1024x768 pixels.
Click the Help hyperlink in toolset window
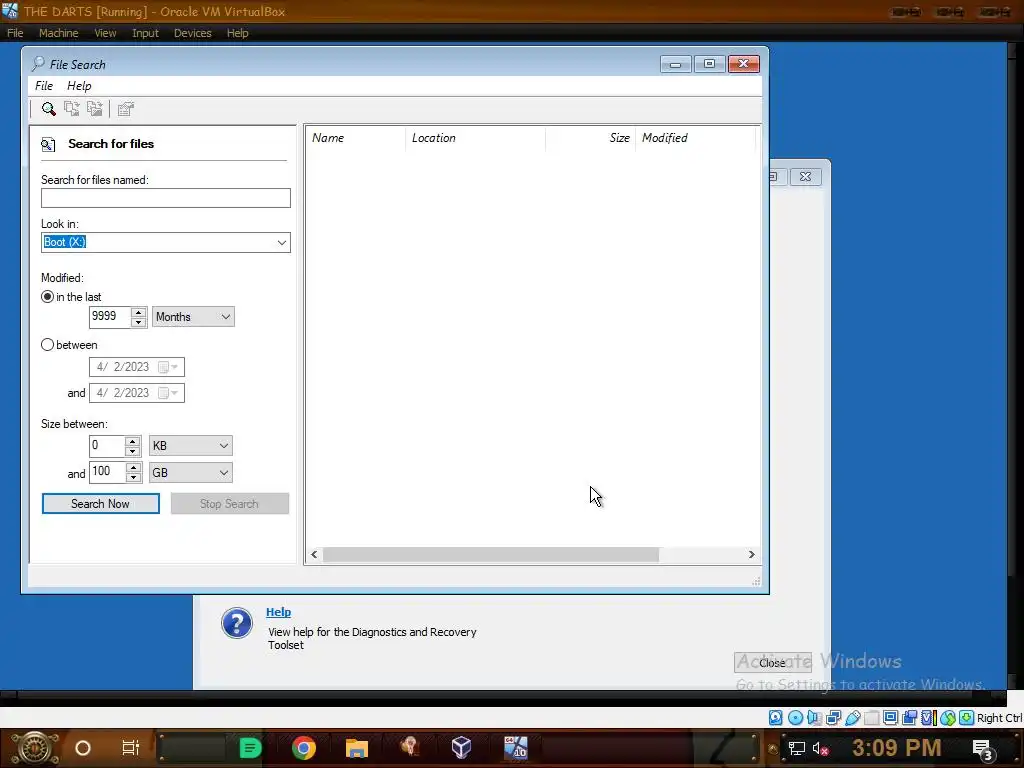coord(278,612)
